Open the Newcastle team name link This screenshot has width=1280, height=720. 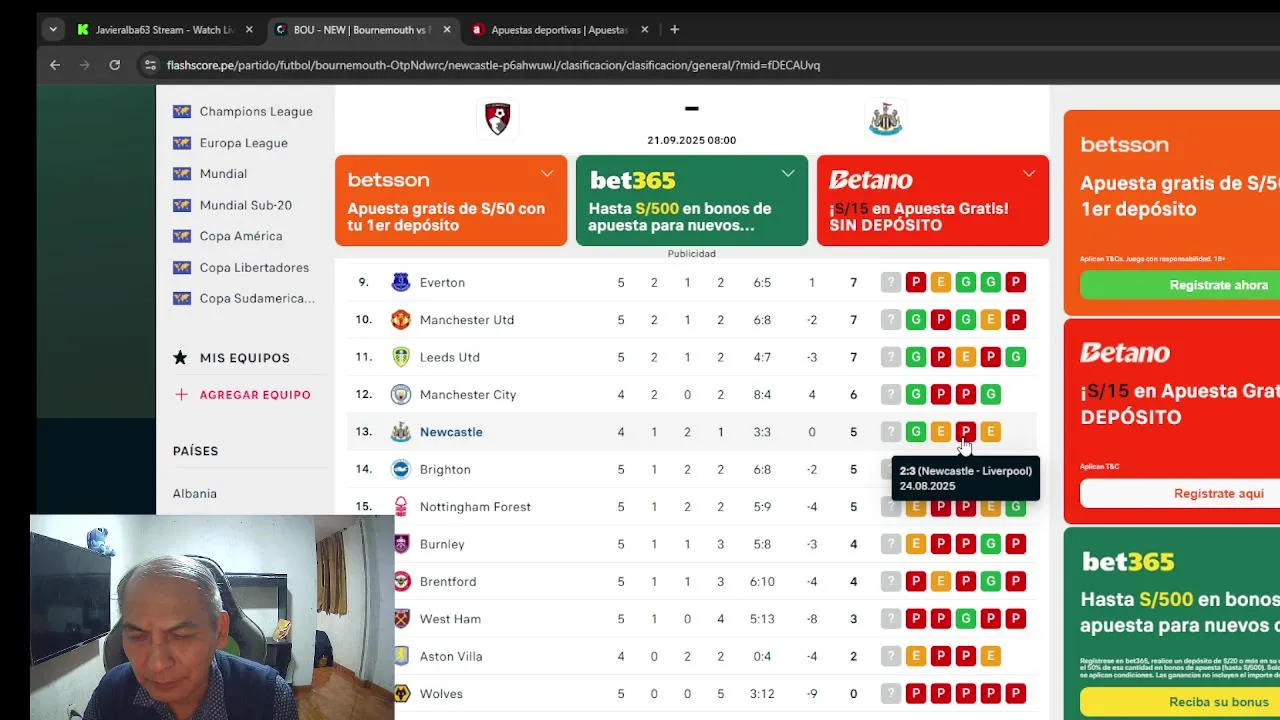tap(451, 432)
